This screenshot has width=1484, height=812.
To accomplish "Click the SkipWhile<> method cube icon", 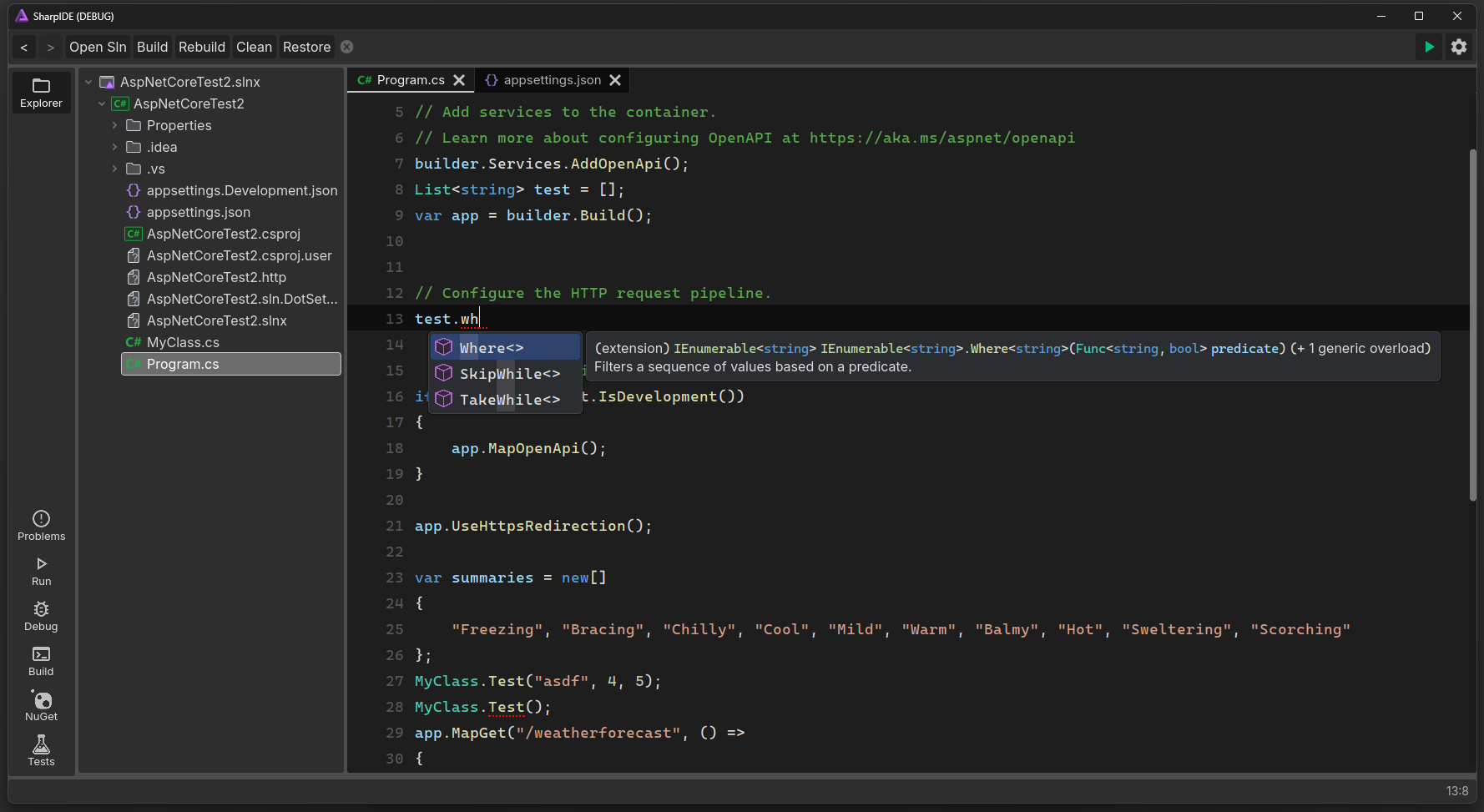I will click(444, 373).
